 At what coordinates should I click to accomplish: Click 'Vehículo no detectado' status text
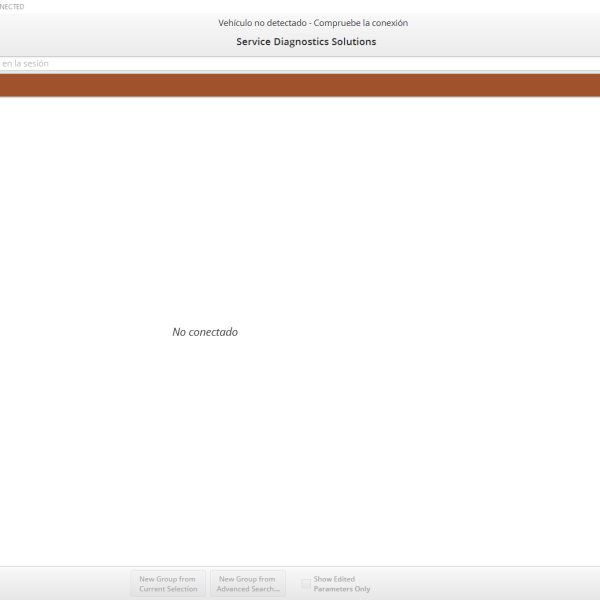coord(262,23)
